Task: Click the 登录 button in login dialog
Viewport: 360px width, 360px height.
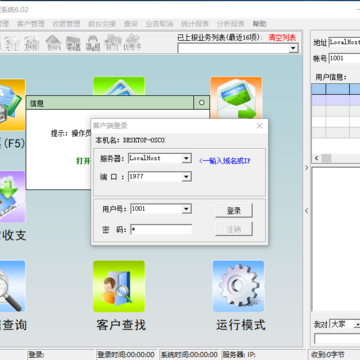Action: [234, 211]
